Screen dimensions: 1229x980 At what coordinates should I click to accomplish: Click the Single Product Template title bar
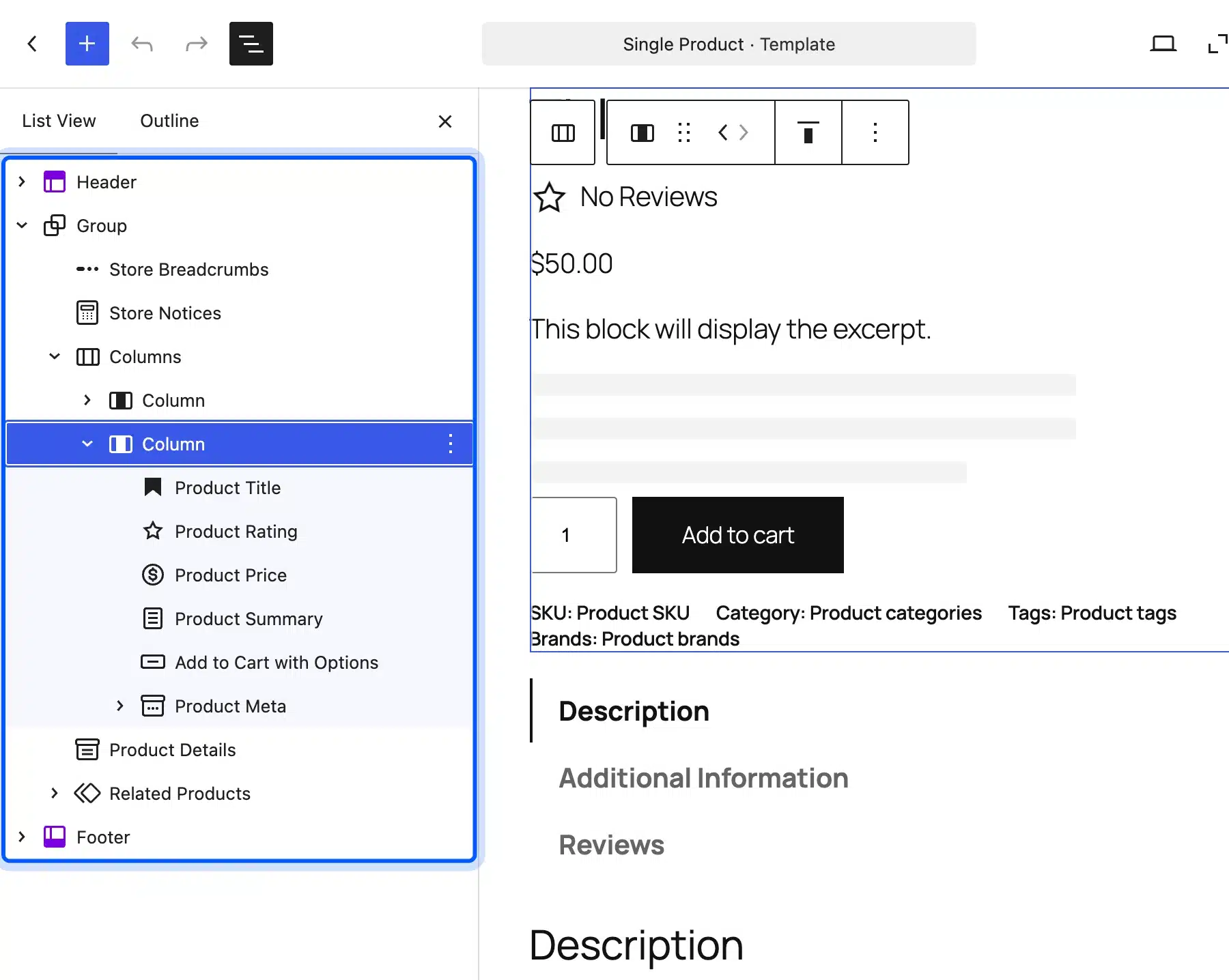click(729, 44)
